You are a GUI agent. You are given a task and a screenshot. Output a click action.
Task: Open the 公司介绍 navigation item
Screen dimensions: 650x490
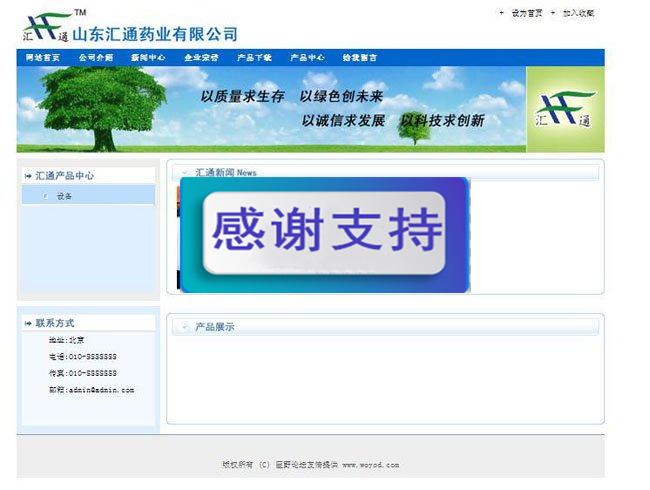[96, 58]
